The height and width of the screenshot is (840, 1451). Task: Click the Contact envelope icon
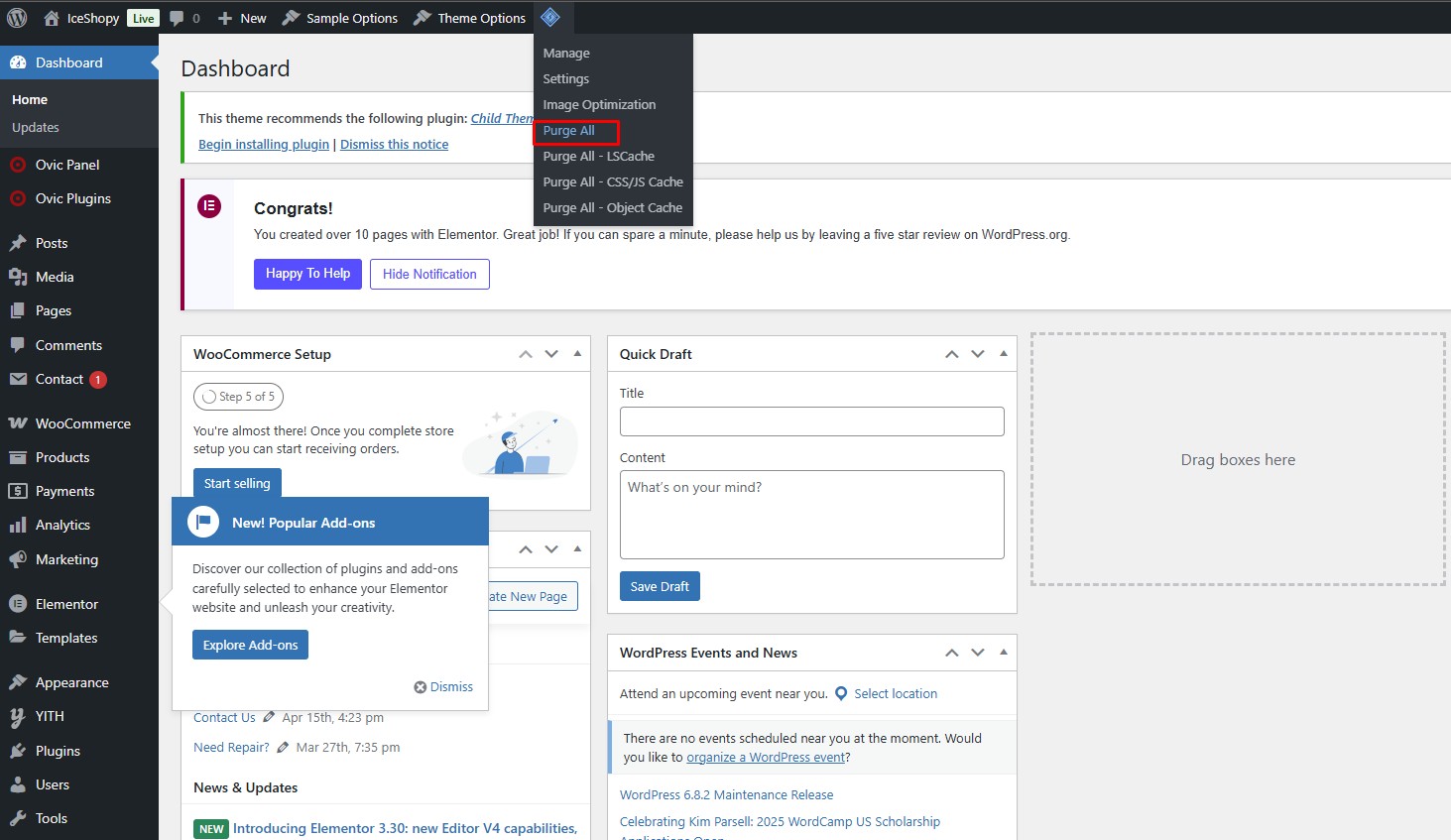[x=18, y=379]
